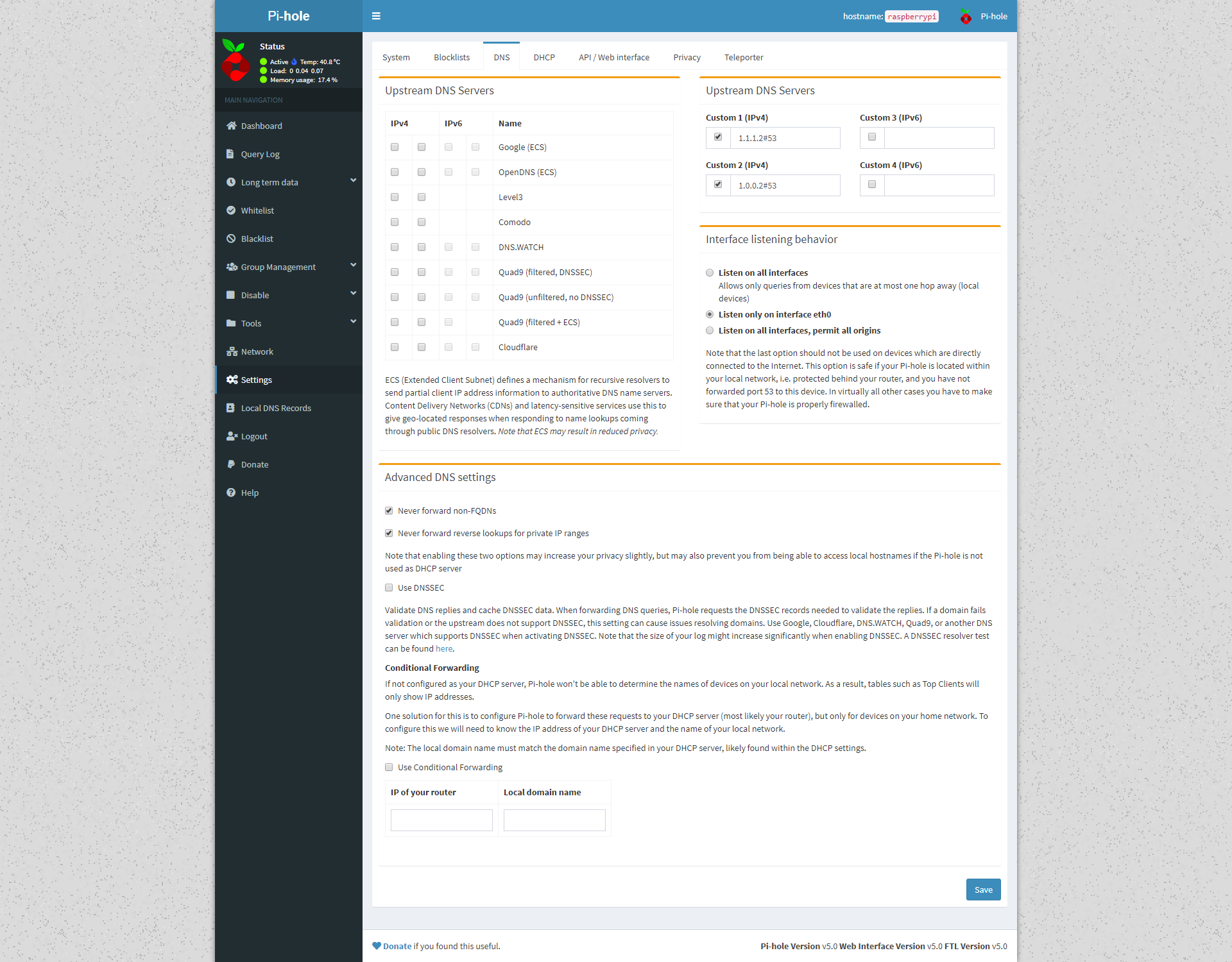Check first IPv4 box for Level3
This screenshot has width=1232, height=962.
[395, 197]
